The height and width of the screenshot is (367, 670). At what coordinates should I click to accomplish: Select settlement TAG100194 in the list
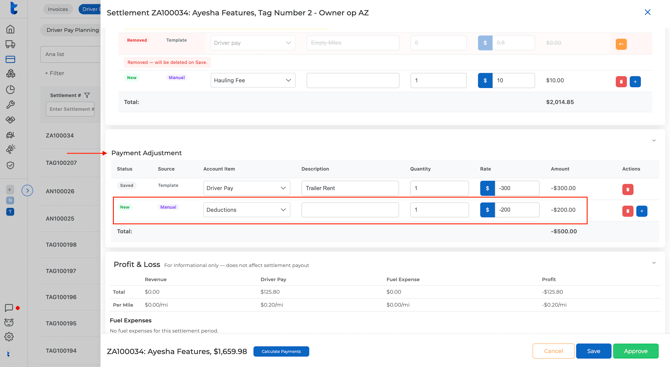pos(61,351)
